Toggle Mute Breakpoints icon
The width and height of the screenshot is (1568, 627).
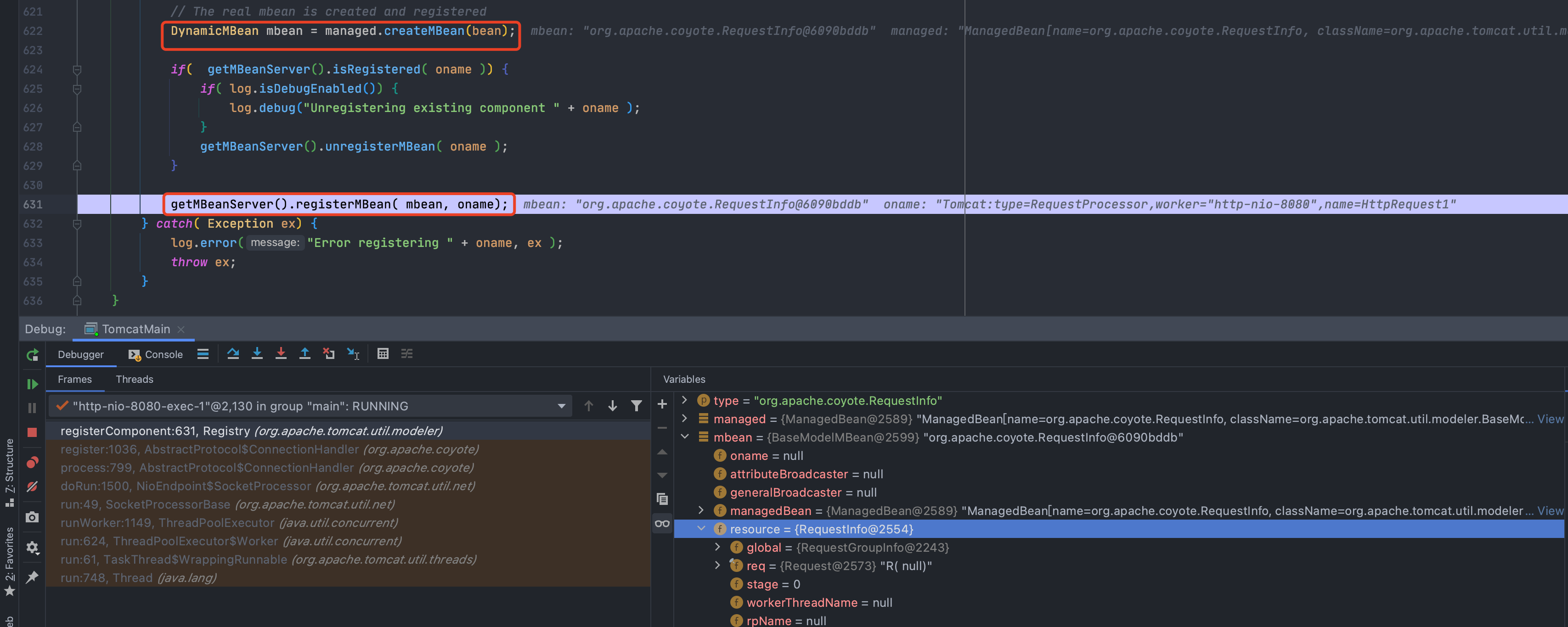click(x=32, y=487)
